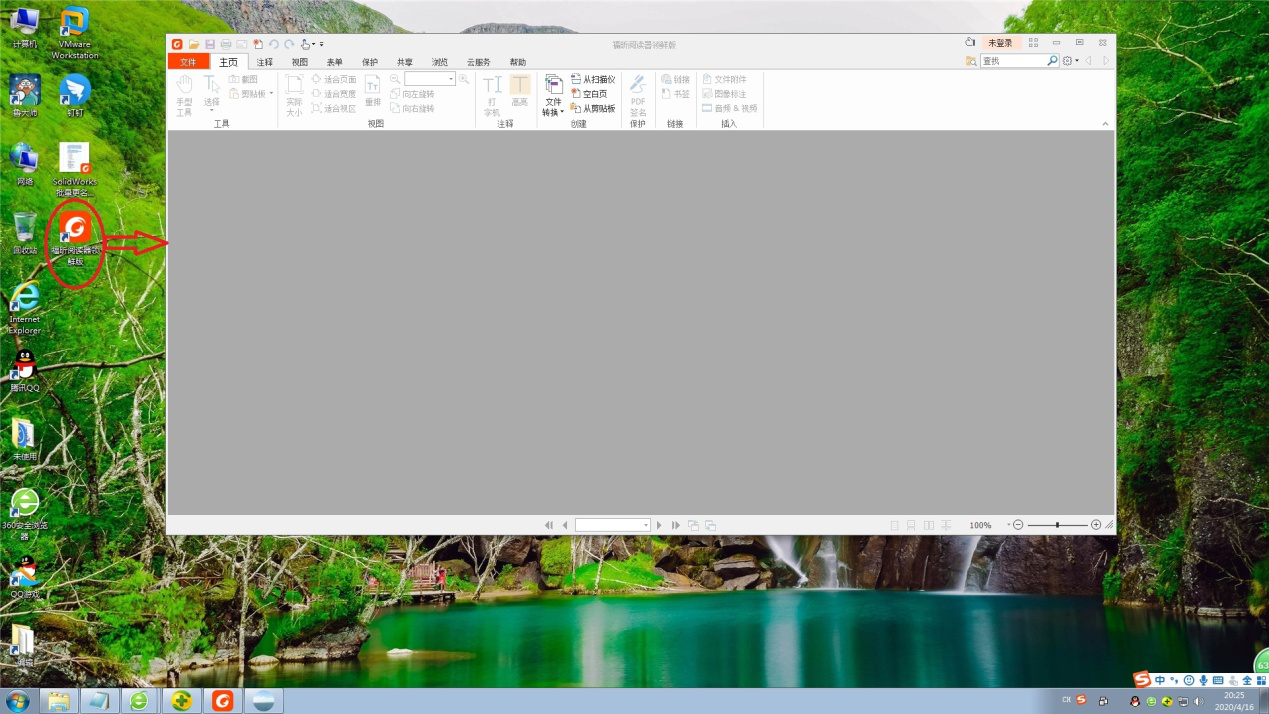Select the Hand tool (手型工具)

pos(184,96)
